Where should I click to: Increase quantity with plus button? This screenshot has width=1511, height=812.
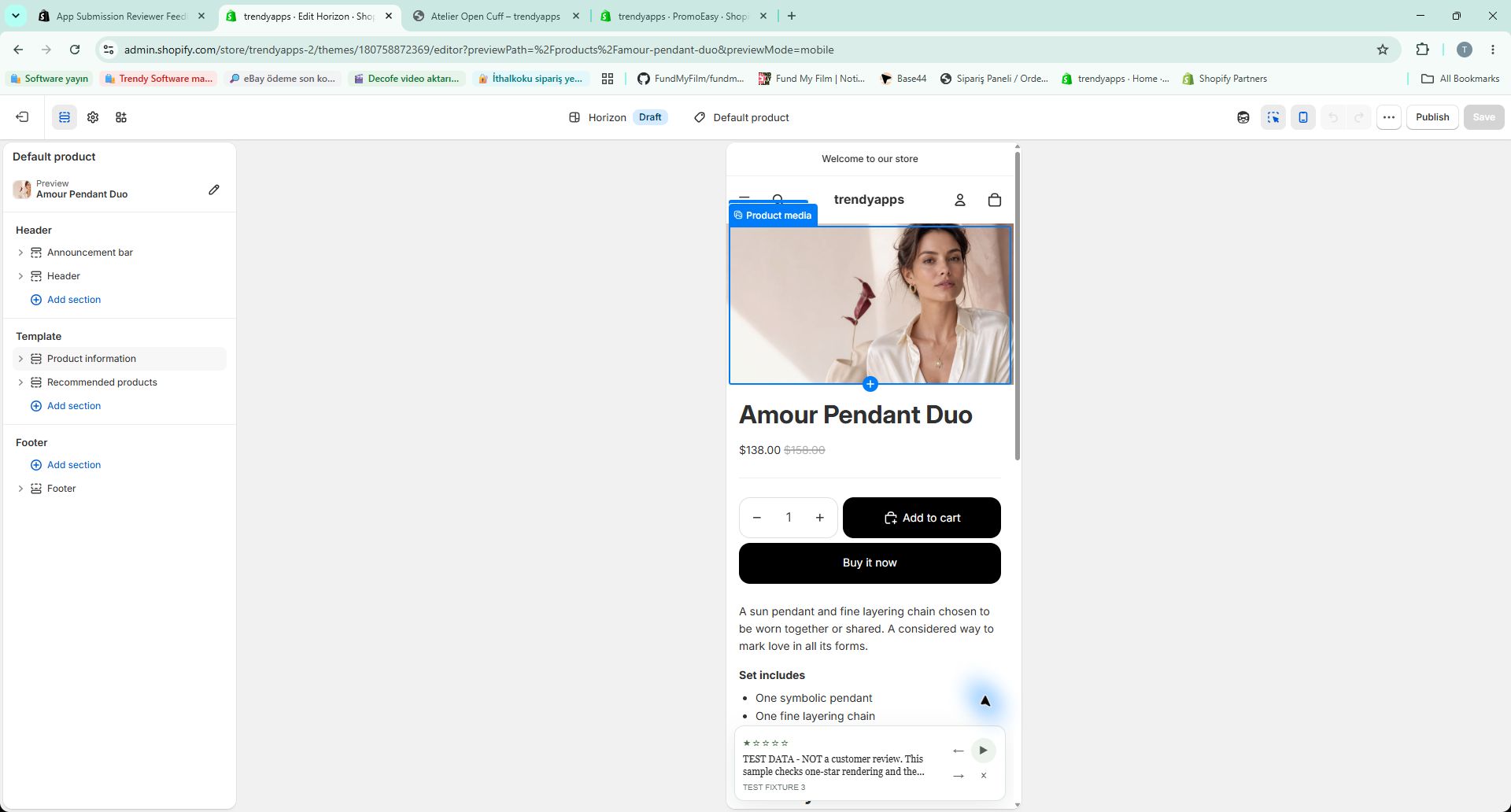click(820, 518)
